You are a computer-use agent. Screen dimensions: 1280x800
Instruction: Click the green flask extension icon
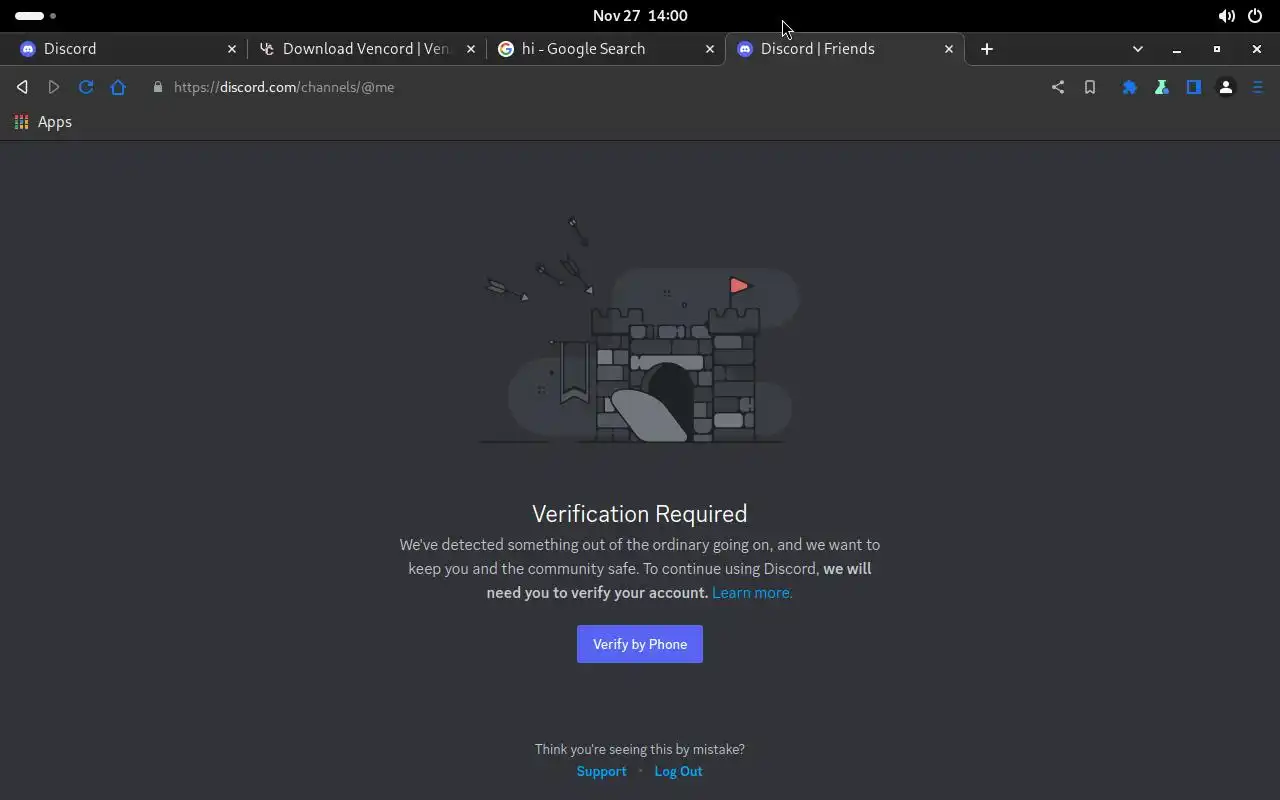(x=1162, y=87)
